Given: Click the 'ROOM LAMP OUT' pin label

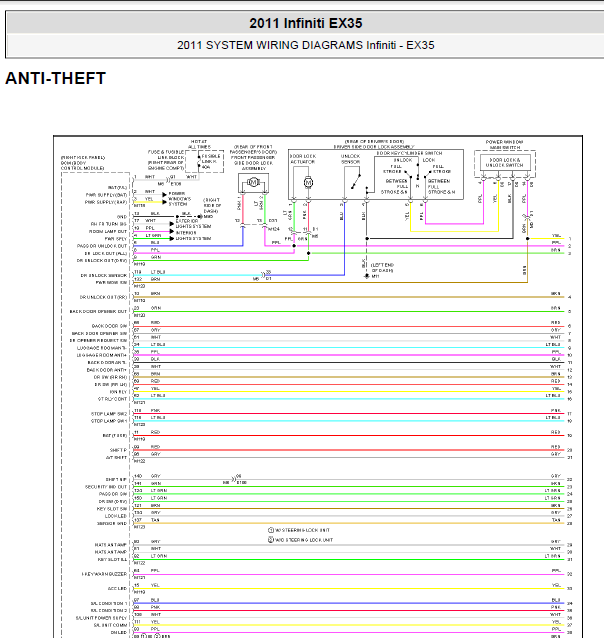Looking at the screenshot, I should point(108,231).
